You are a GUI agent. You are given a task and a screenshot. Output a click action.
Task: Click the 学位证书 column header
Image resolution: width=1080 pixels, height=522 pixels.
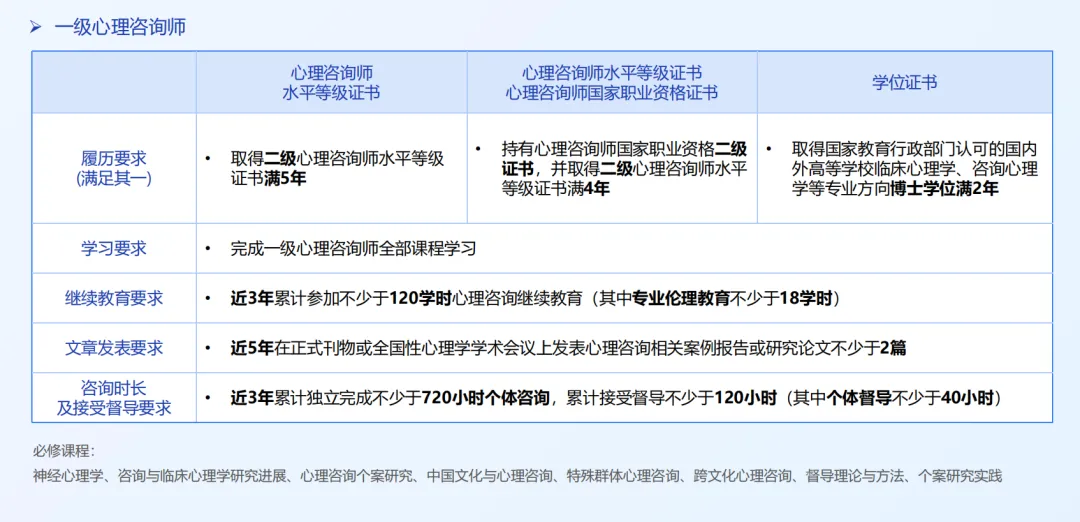tap(904, 83)
